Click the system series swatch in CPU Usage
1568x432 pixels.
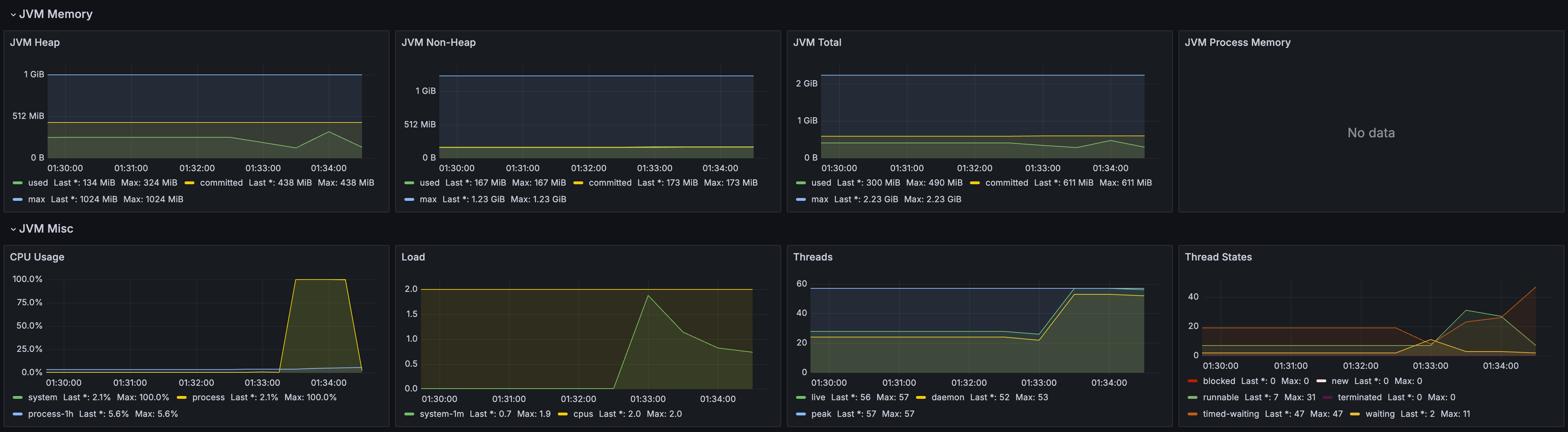coord(18,397)
